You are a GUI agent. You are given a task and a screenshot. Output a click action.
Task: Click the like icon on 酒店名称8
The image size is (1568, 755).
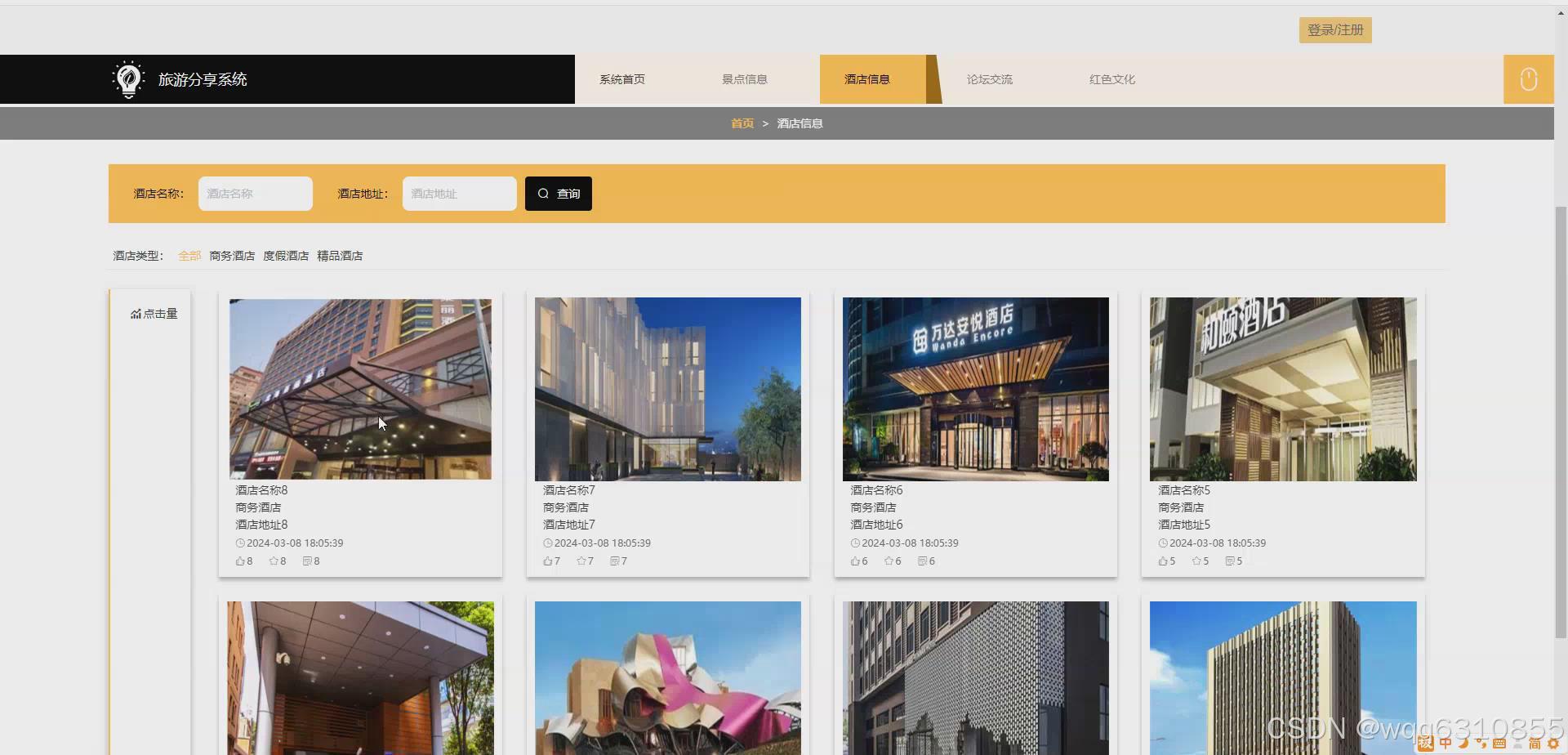(x=240, y=561)
